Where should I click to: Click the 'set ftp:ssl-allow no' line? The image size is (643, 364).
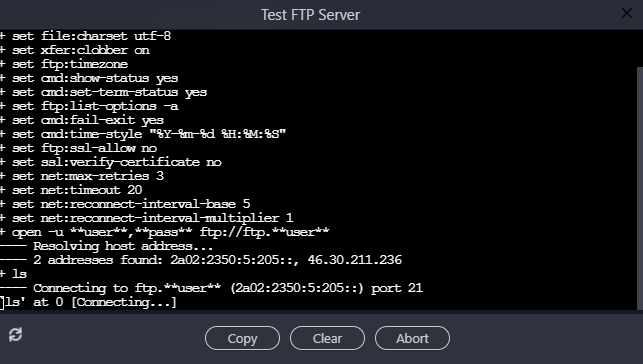pos(78,148)
